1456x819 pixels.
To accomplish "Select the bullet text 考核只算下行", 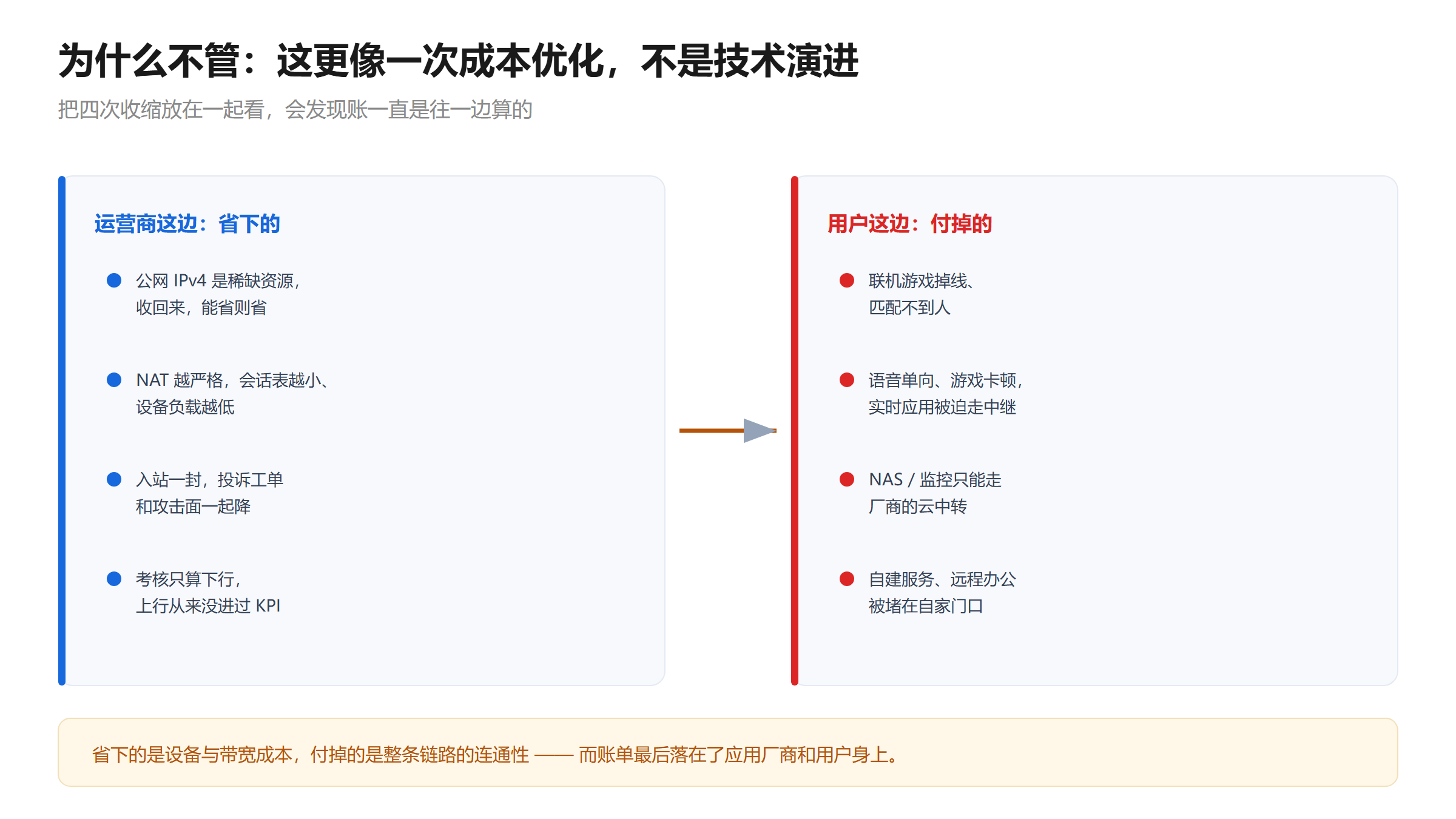I will pyautogui.click(x=208, y=593).
